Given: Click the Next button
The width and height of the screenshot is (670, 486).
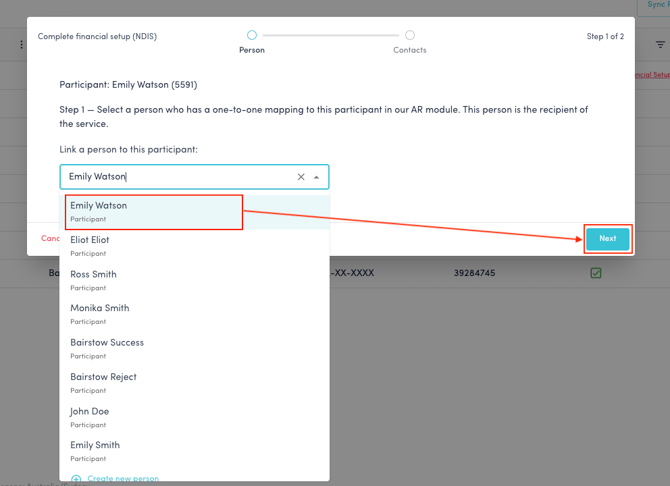Looking at the screenshot, I should [x=607, y=239].
